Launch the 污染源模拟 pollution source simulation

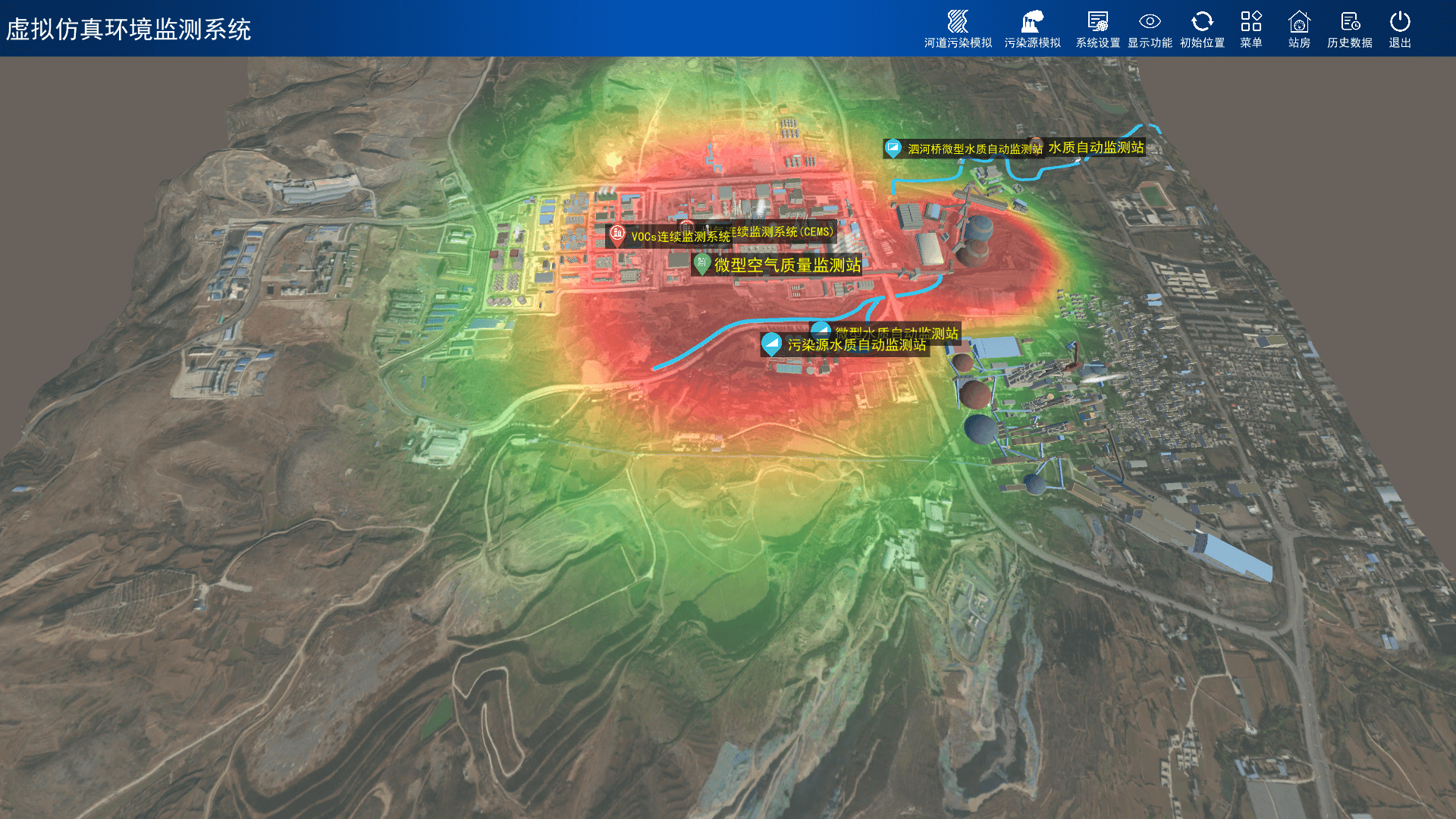[x=1032, y=30]
